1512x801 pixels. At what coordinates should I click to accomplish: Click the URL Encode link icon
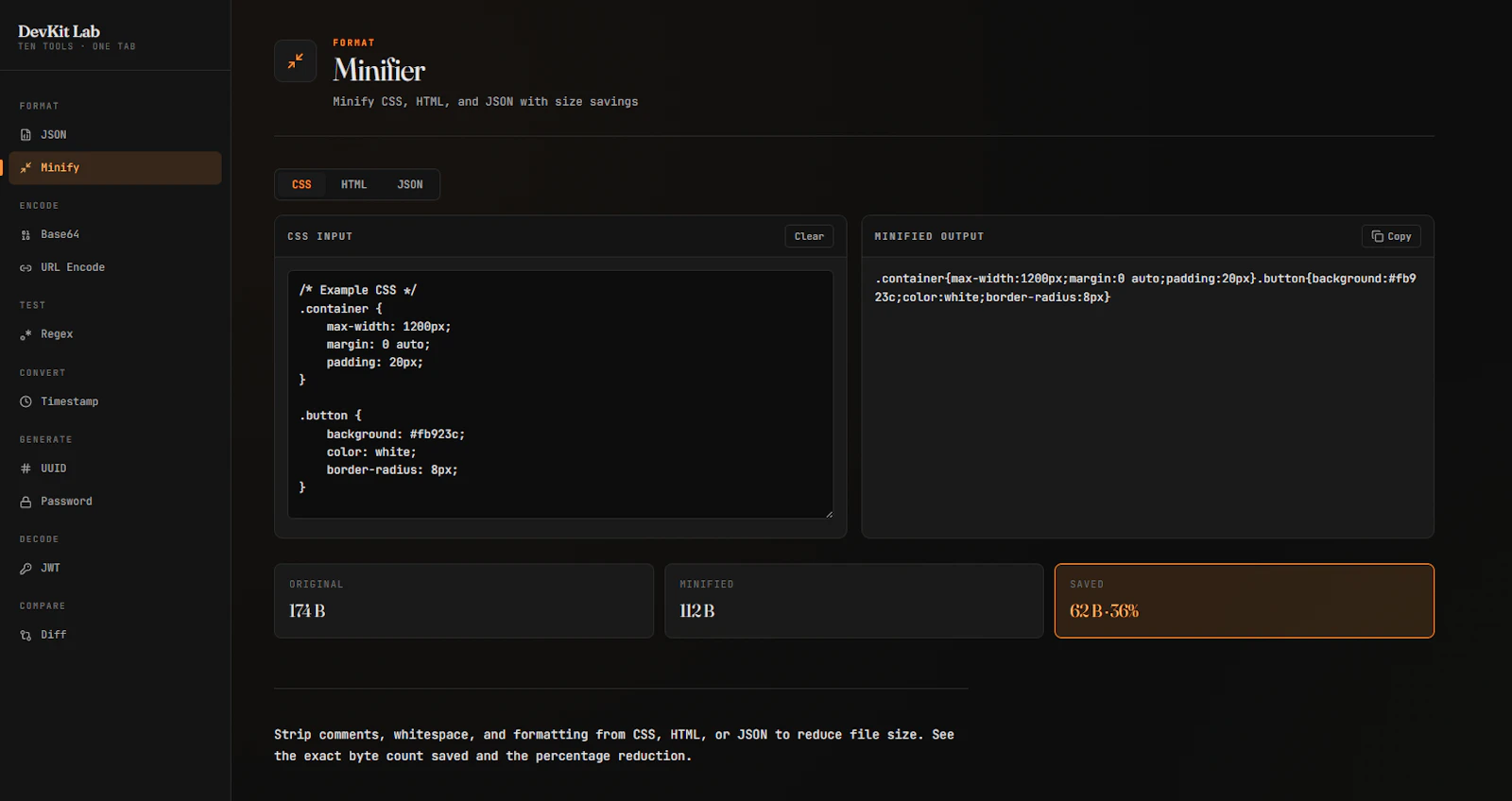click(x=26, y=268)
